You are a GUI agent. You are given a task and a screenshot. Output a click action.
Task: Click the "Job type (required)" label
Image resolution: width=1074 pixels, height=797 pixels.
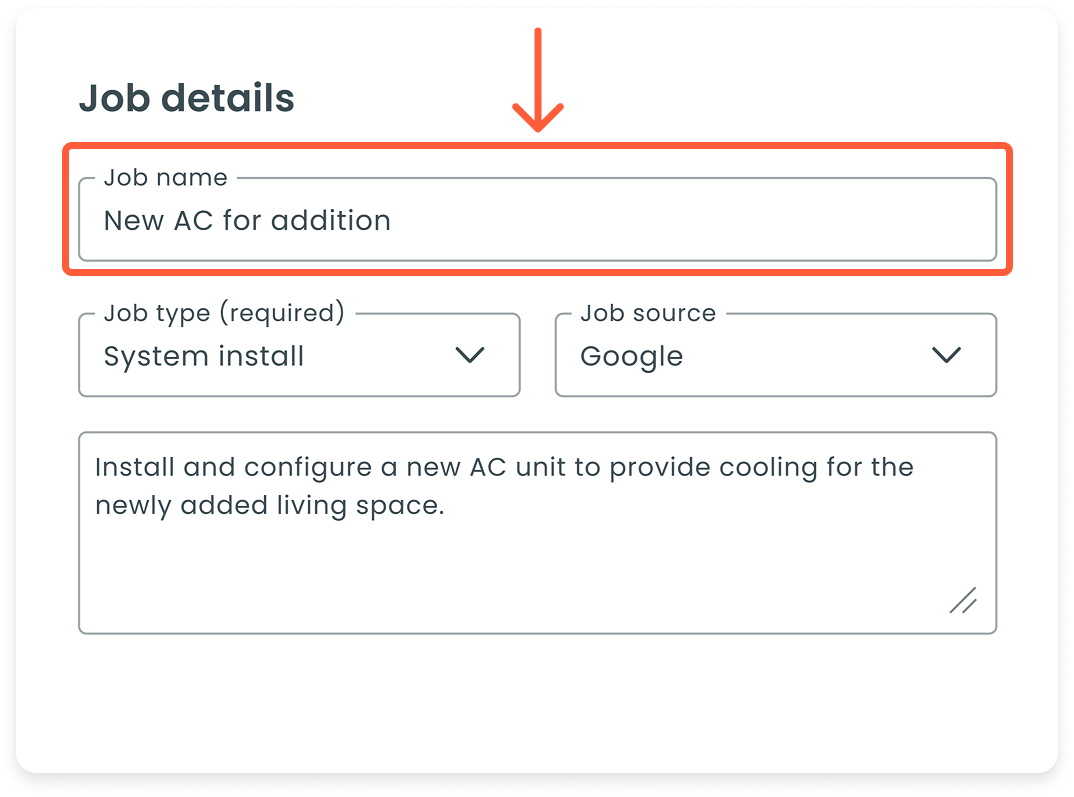[x=224, y=314]
